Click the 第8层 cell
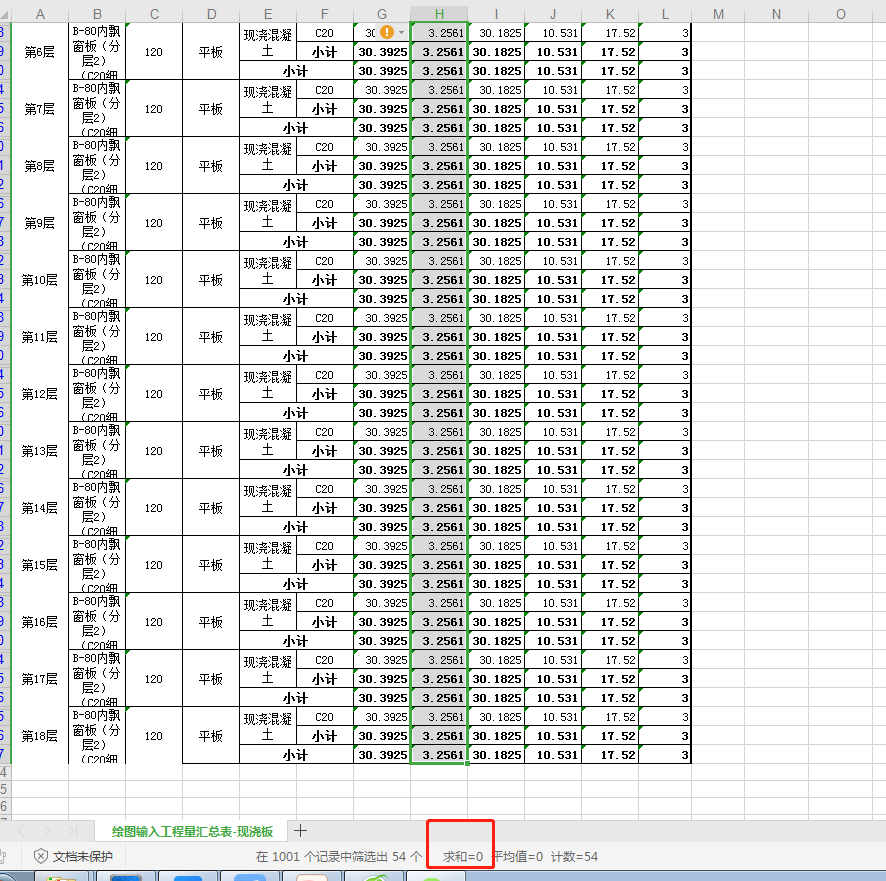This screenshot has height=881, width=886. click(40, 166)
